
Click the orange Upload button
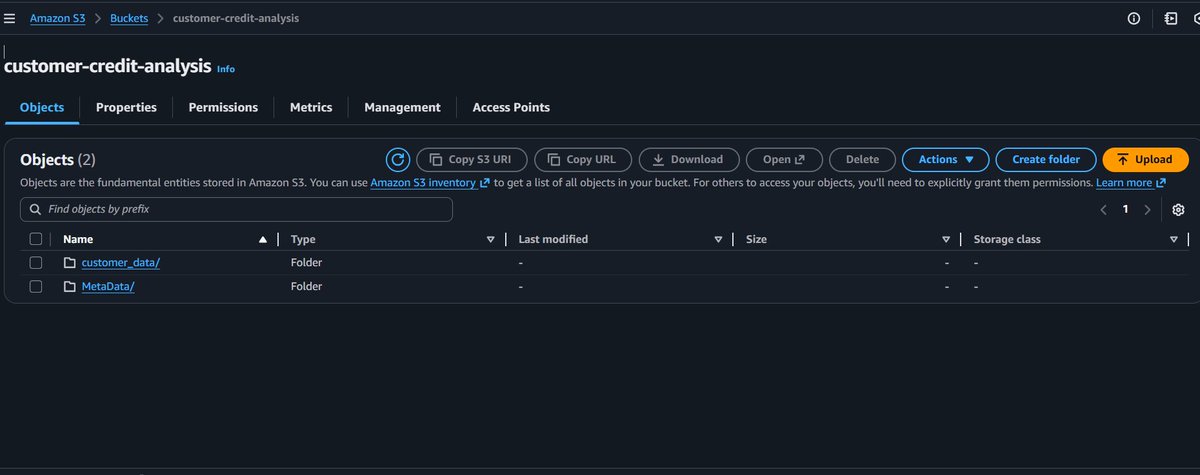click(x=1145, y=159)
